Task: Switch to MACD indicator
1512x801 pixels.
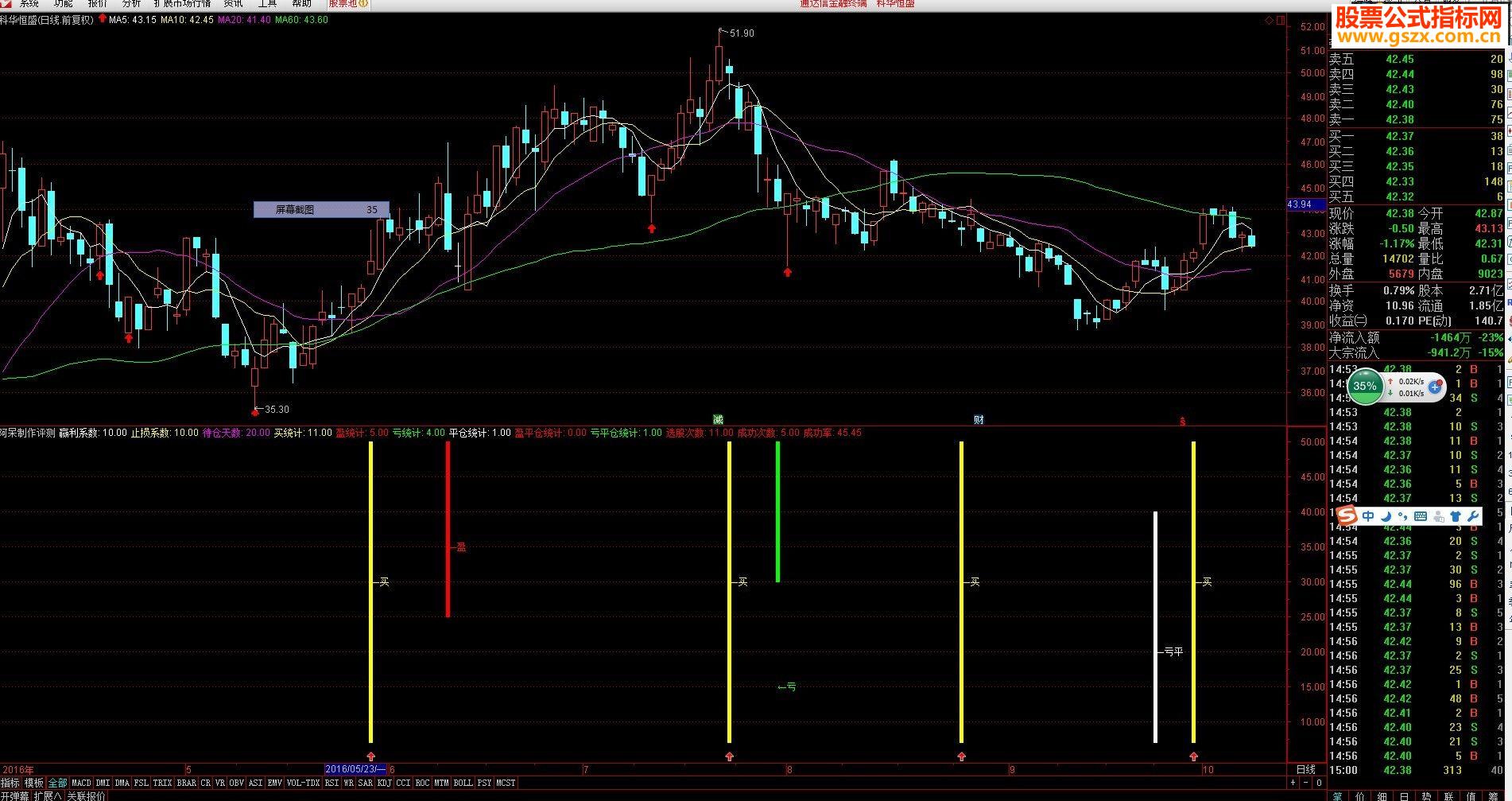Action: [x=82, y=783]
